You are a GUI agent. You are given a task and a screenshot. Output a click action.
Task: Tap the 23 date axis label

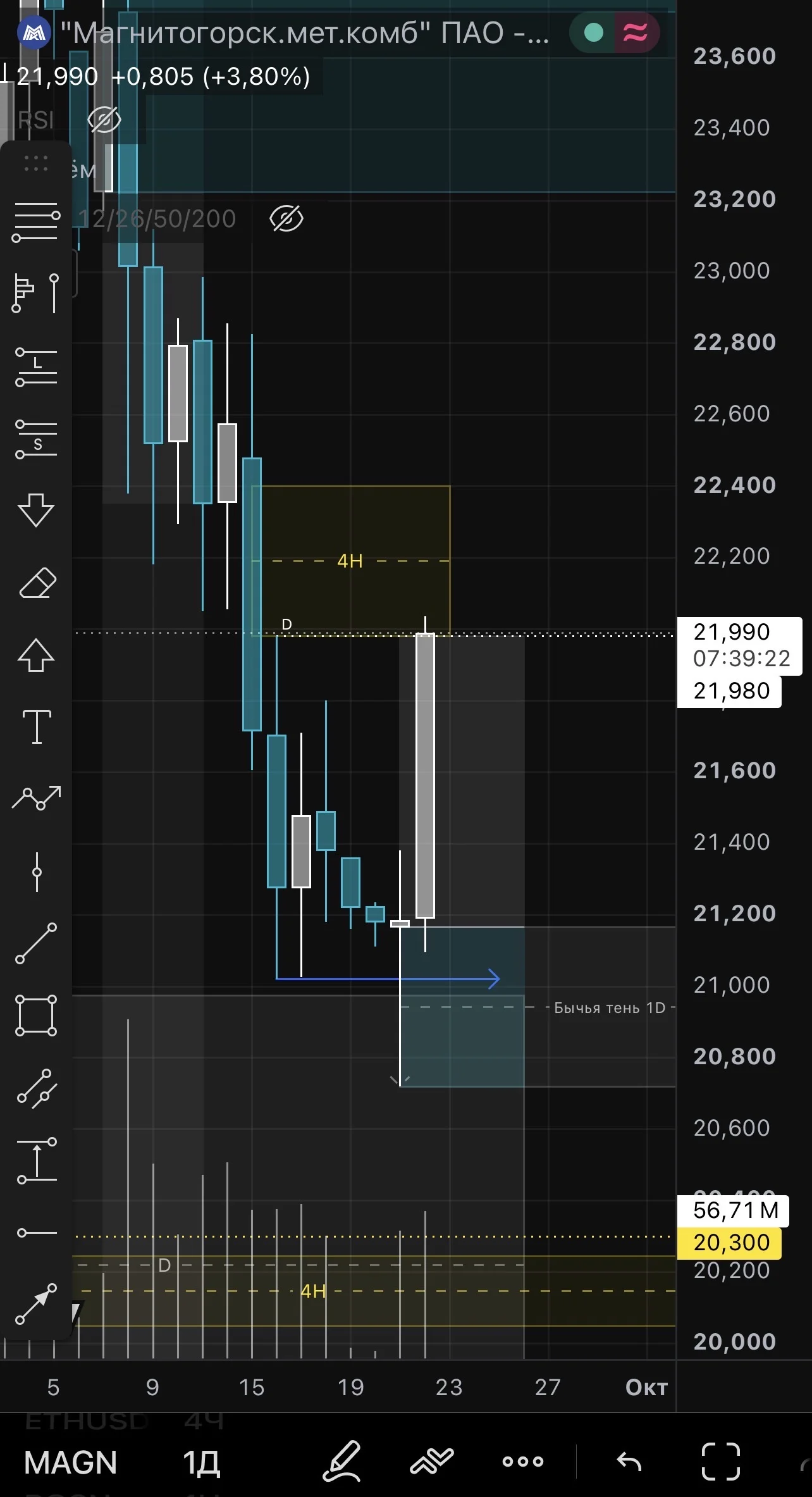[449, 1388]
